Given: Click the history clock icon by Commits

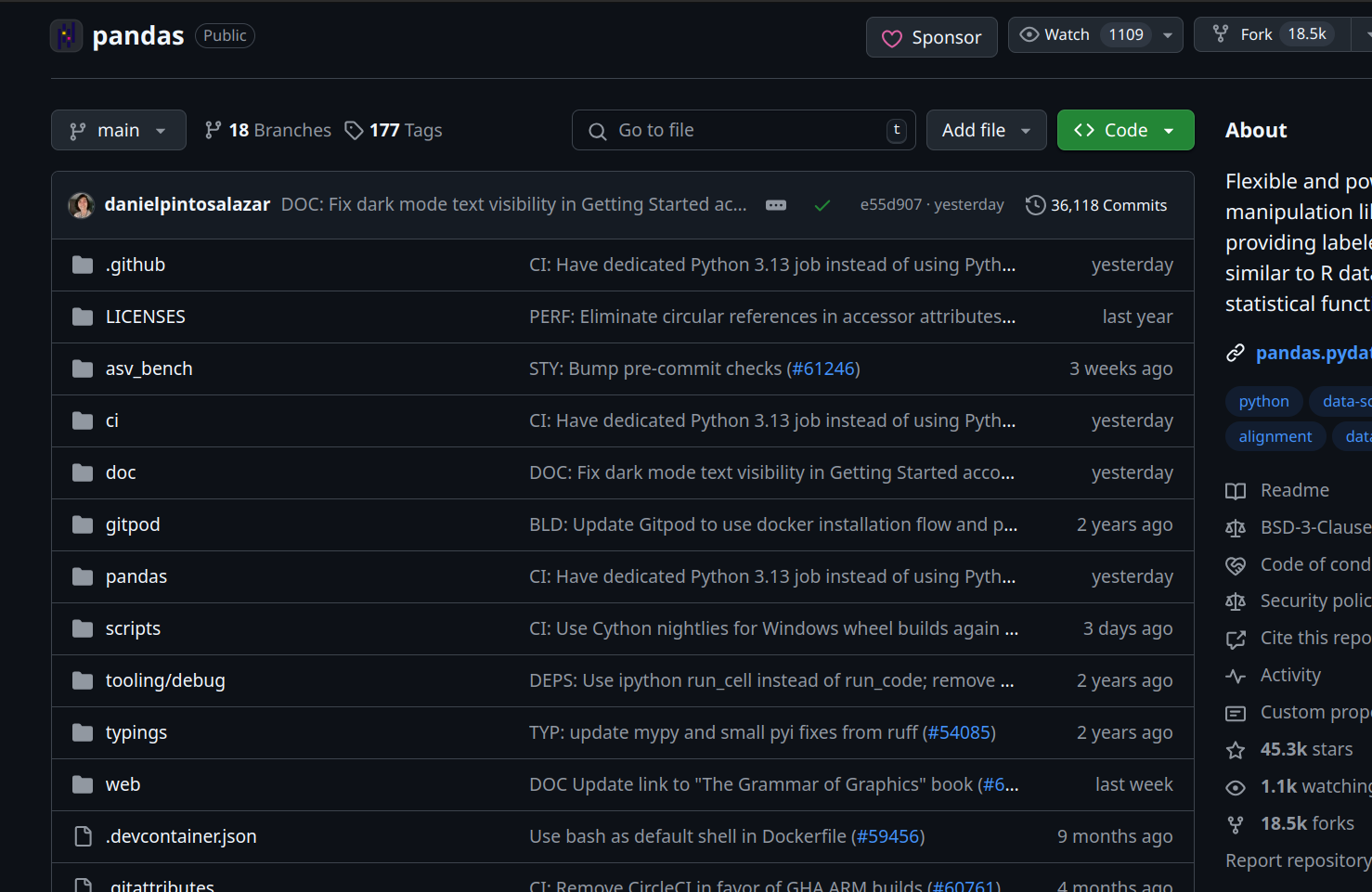Looking at the screenshot, I should point(1035,205).
